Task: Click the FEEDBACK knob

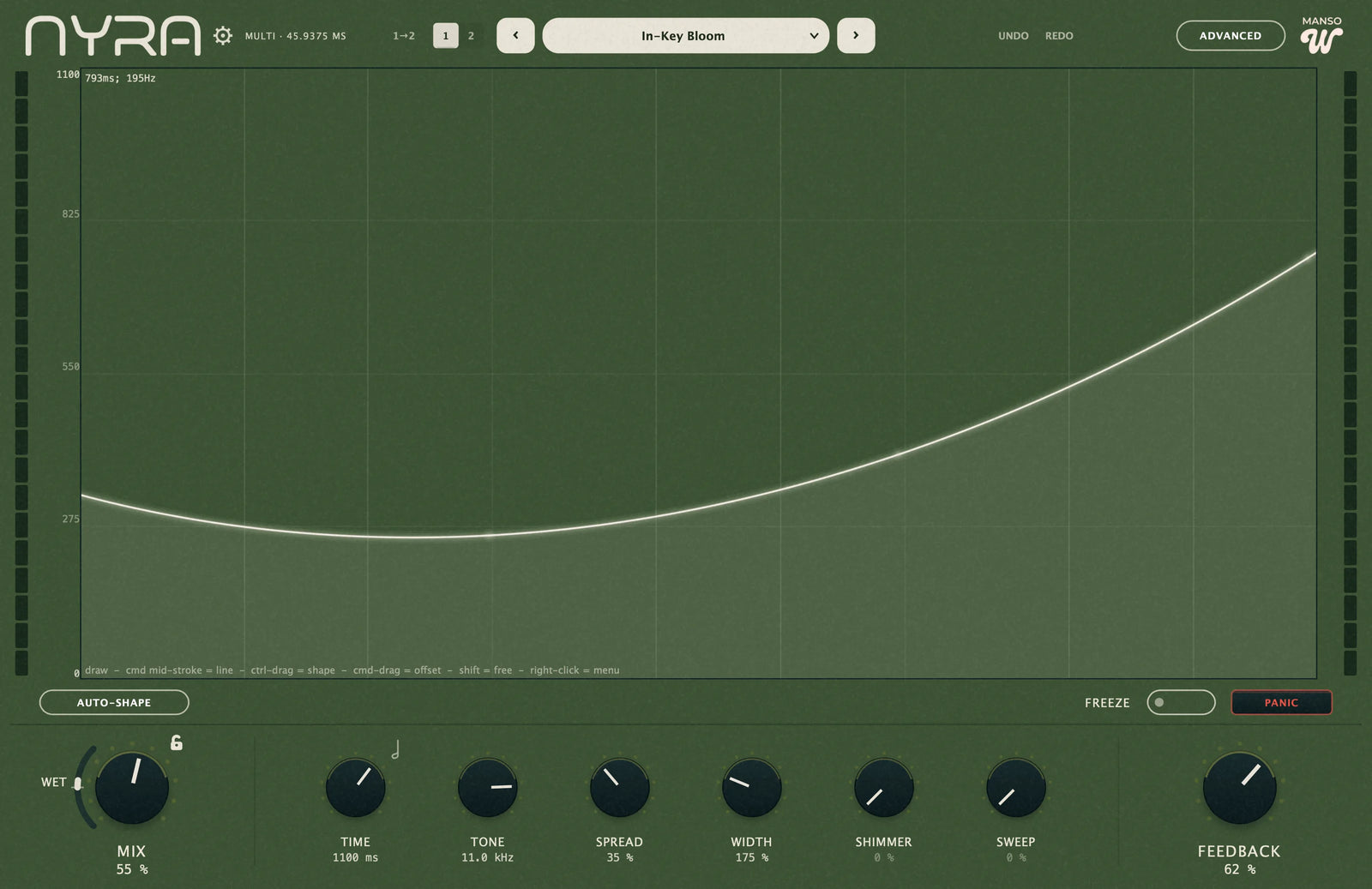Action: pyautogui.click(x=1239, y=788)
